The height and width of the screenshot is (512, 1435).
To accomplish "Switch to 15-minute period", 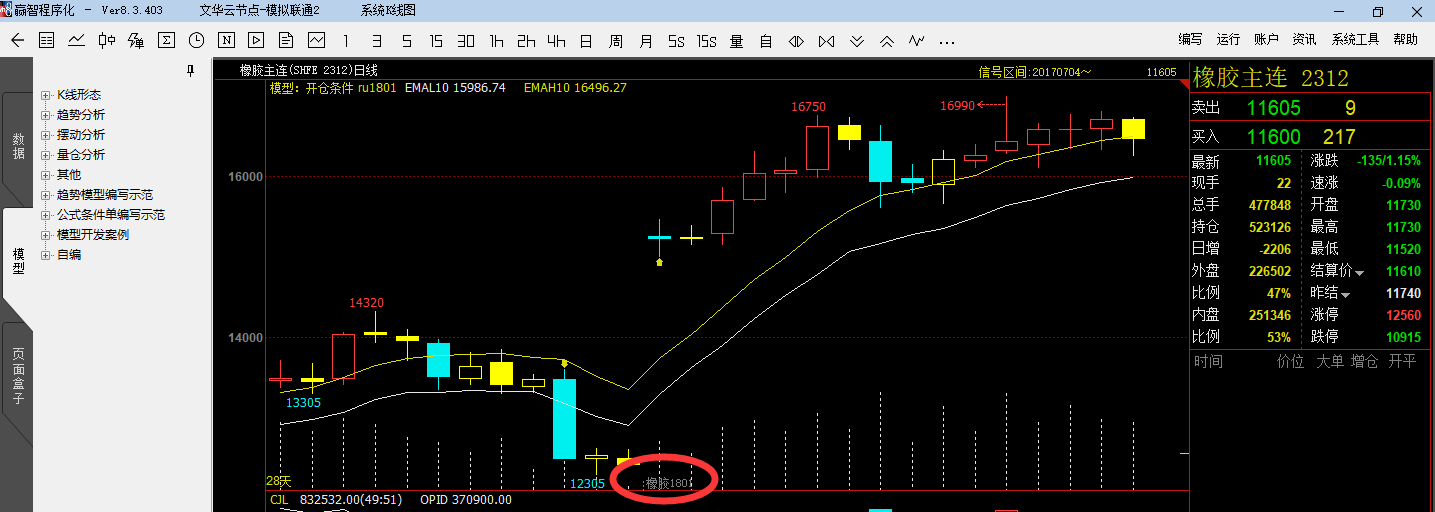I will click(x=436, y=41).
